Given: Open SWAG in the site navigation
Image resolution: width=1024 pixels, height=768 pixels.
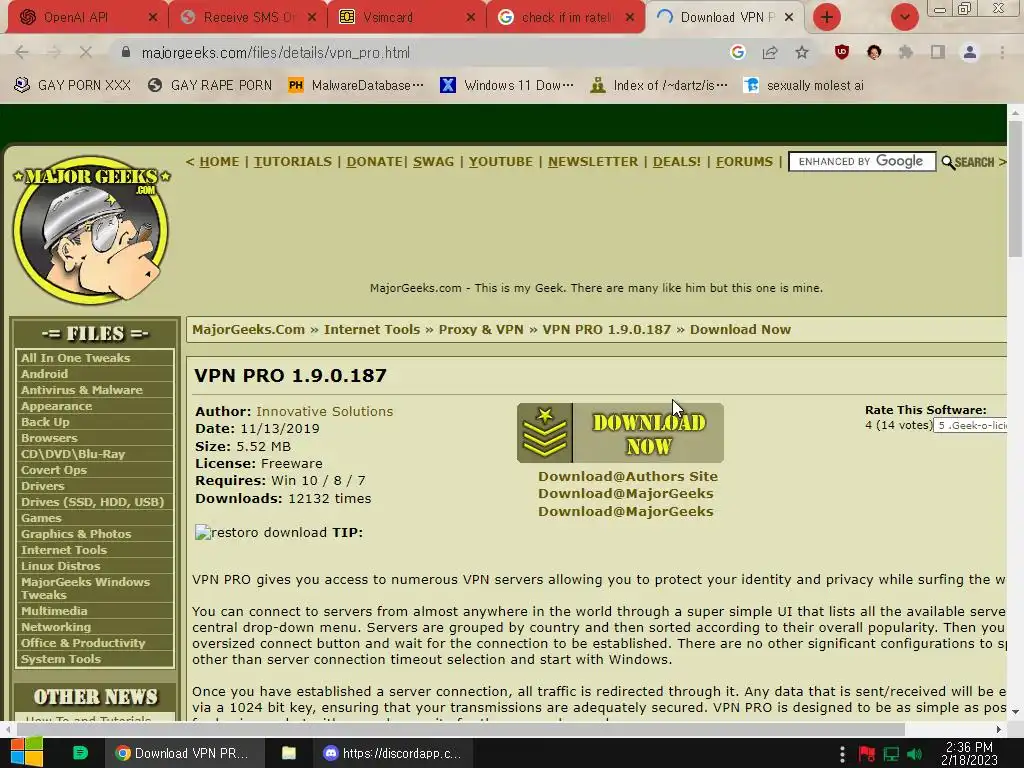Looking at the screenshot, I should [x=433, y=161].
